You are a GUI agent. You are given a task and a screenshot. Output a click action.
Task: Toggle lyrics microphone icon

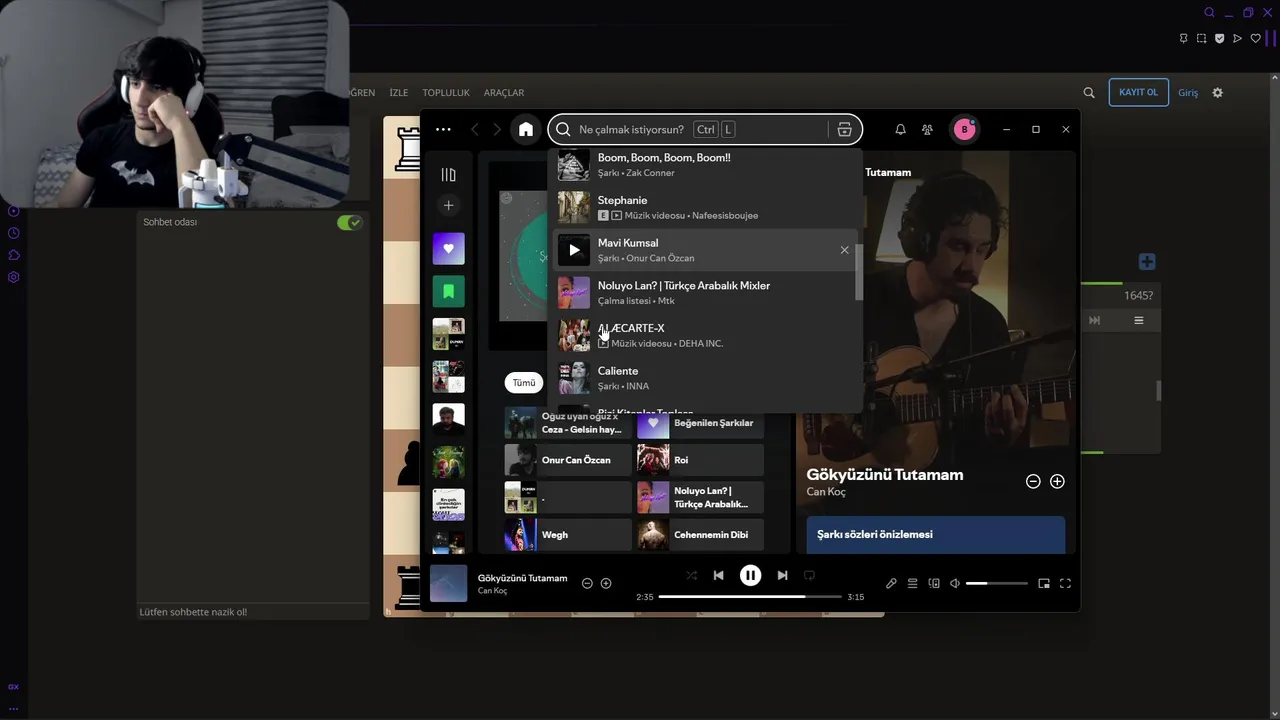891,583
